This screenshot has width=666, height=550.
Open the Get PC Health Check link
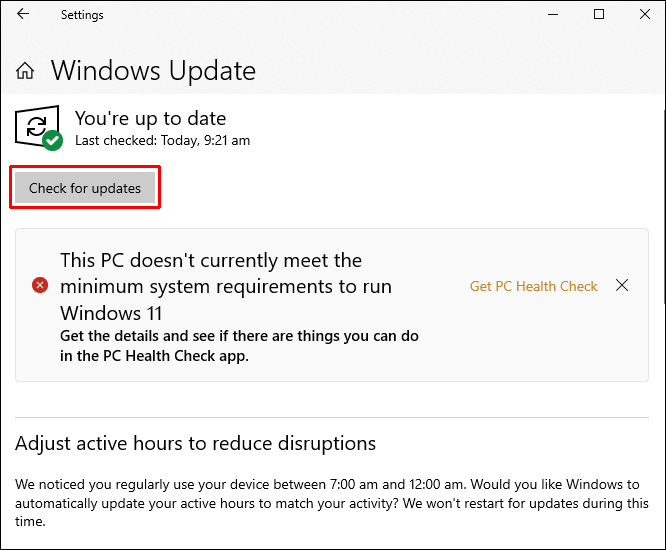pos(533,286)
